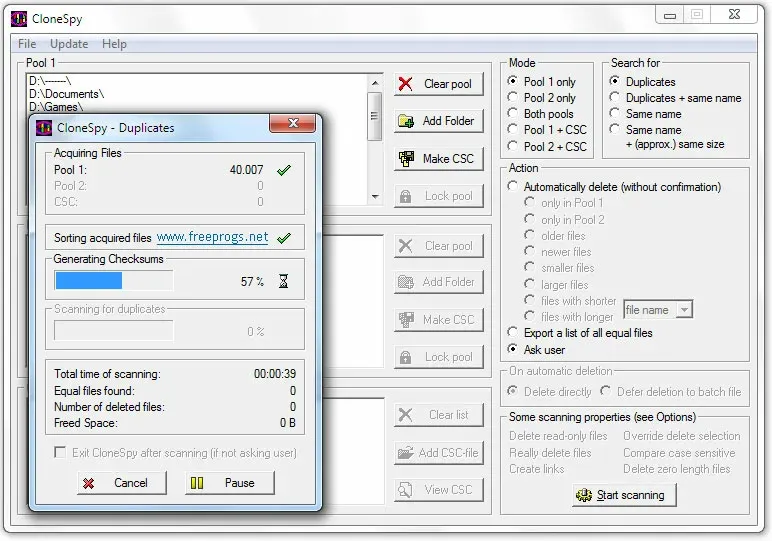This screenshot has width=772, height=541.
Task: Click the Pool 1 list scrollbar thumb
Action: (375, 116)
